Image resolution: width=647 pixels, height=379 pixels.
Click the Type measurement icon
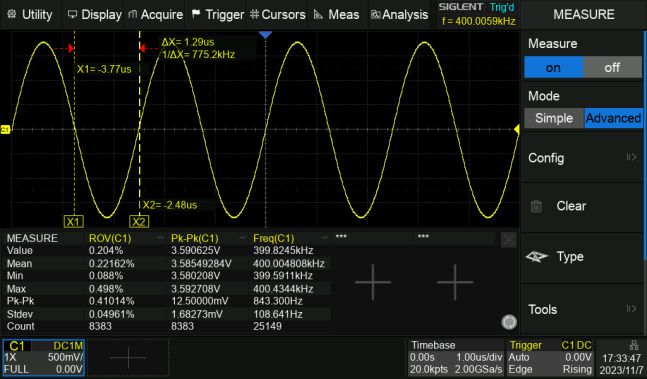coord(537,257)
